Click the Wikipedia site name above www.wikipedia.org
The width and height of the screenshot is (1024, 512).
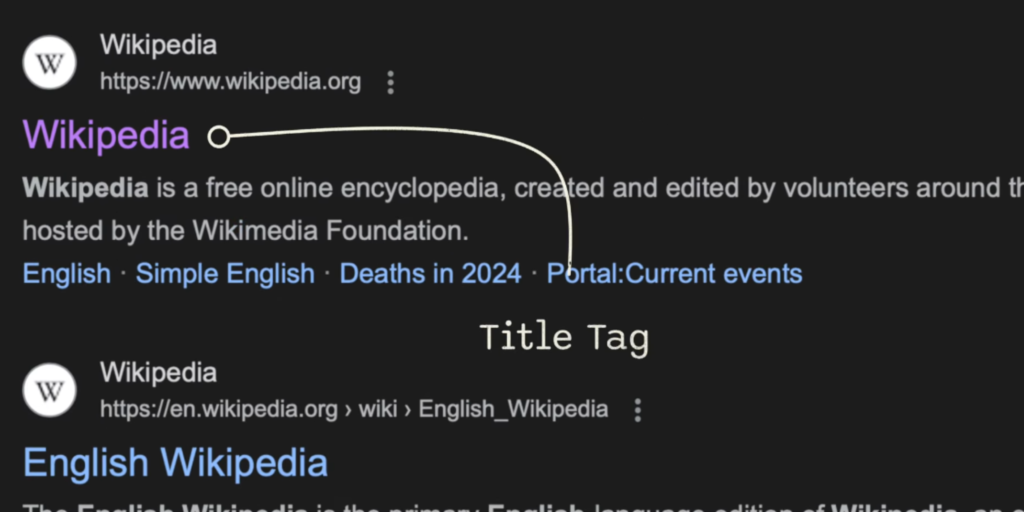158,45
